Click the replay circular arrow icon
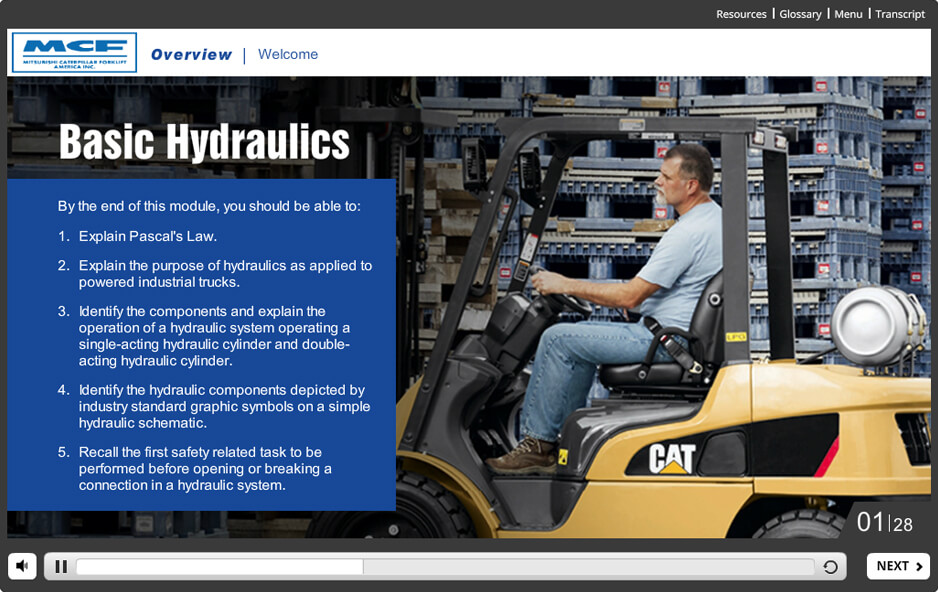Viewport: 938px width, 592px height. (830, 567)
